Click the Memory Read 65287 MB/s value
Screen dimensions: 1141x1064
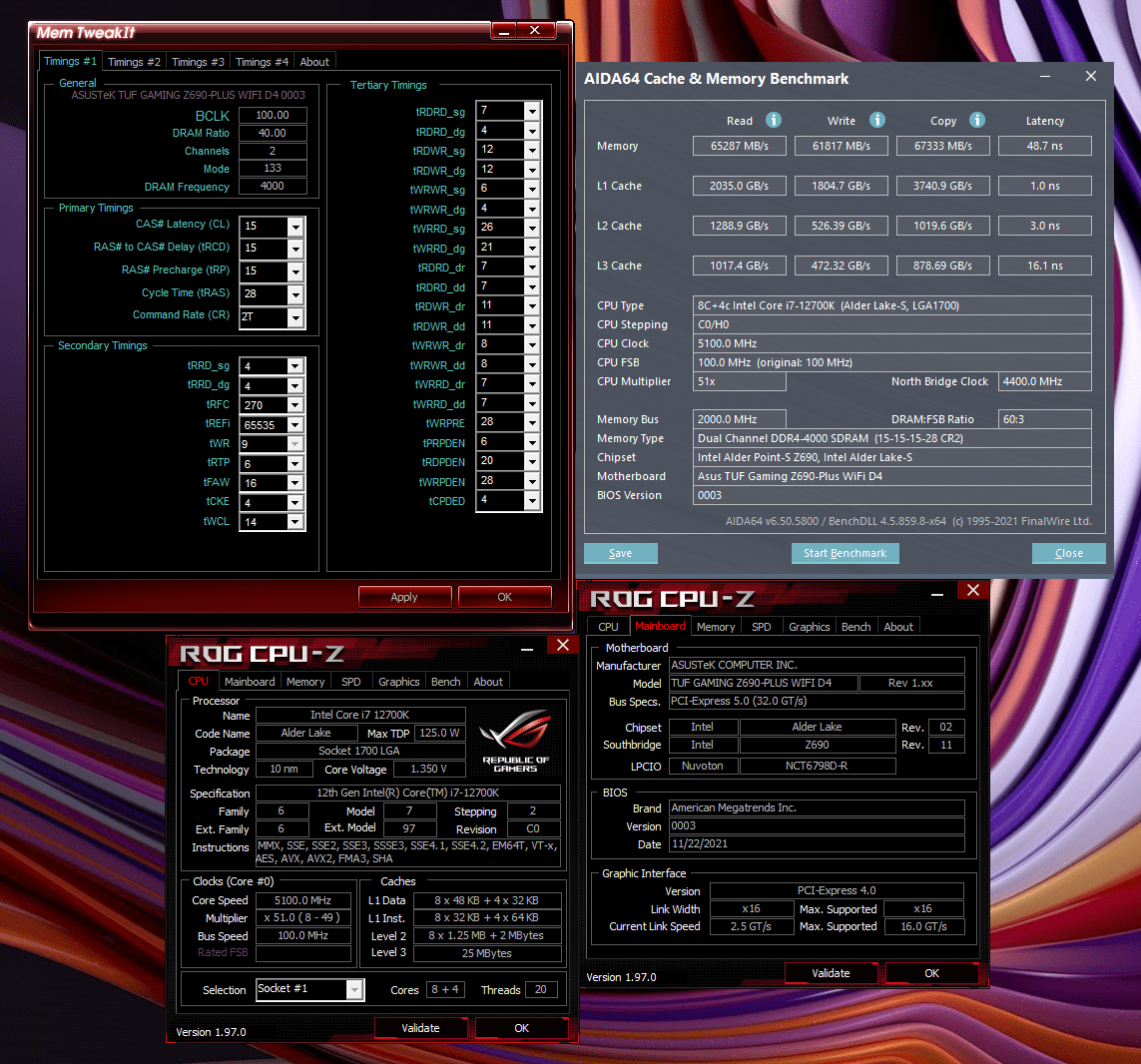740,146
